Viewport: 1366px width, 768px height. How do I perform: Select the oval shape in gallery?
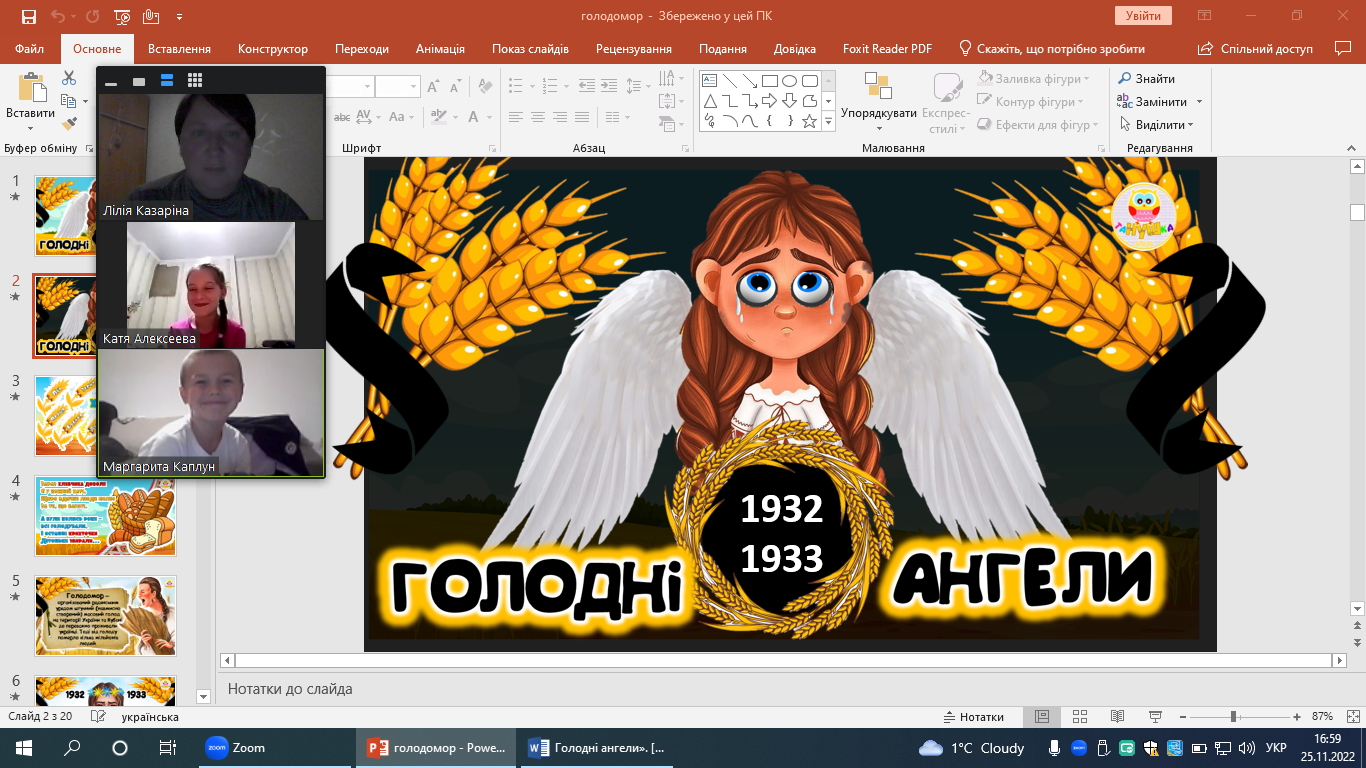pyautogui.click(x=789, y=81)
